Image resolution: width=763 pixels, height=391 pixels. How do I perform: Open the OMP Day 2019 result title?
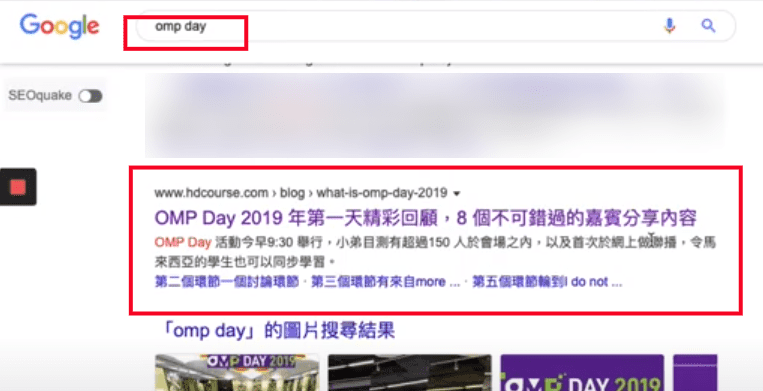click(425, 218)
